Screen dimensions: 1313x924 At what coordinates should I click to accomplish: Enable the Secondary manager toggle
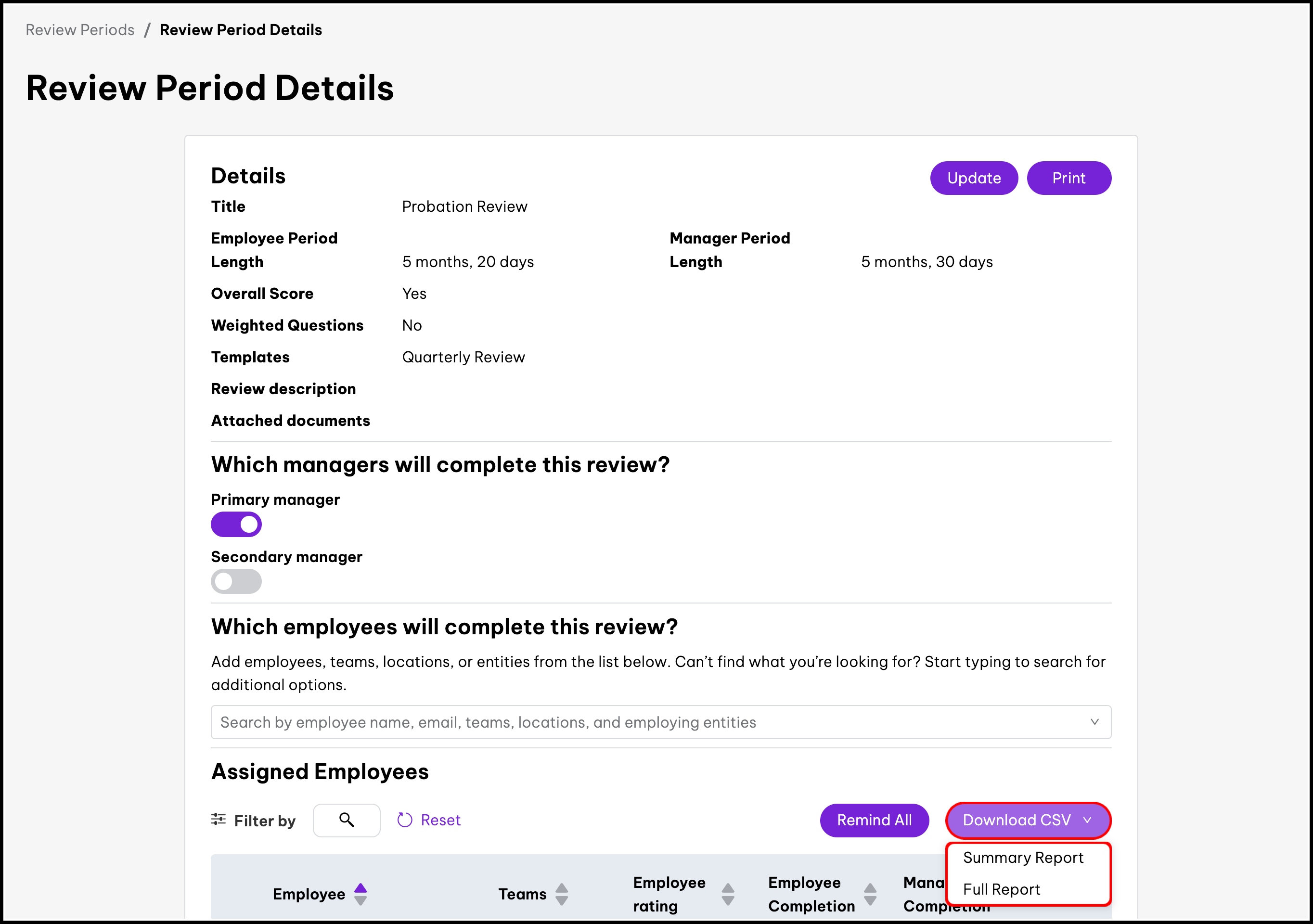[x=236, y=581]
